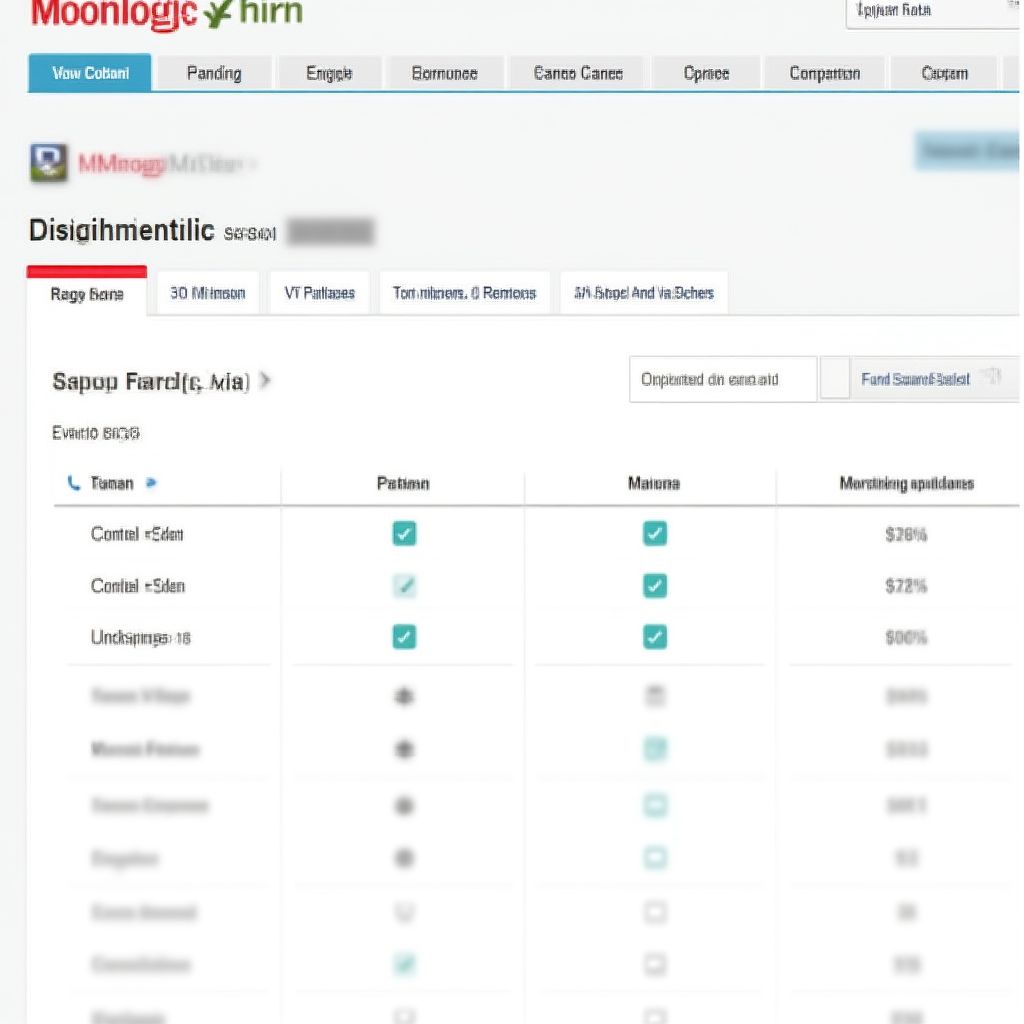The height and width of the screenshot is (1024, 1024).
Task: Uncheck Patimn checkbox in first Contrel row
Action: click(x=404, y=534)
